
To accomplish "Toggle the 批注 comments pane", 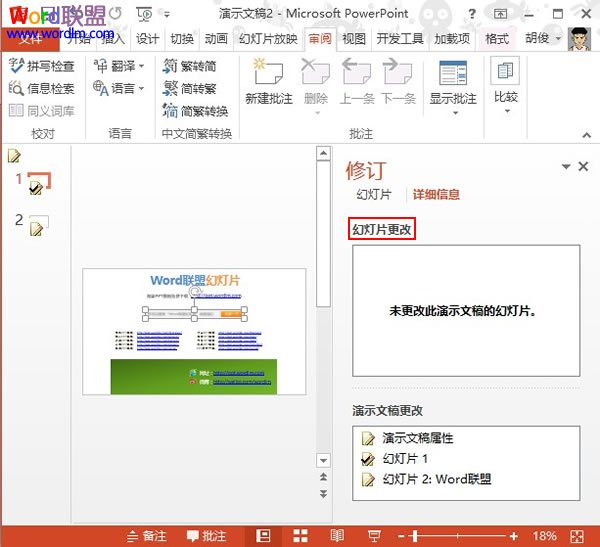I will tap(206, 536).
